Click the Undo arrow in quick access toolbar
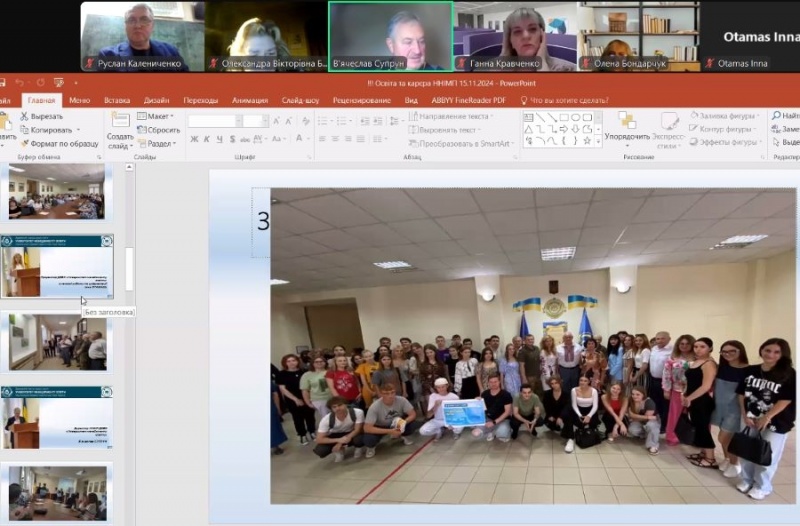800x526 pixels. click(19, 82)
